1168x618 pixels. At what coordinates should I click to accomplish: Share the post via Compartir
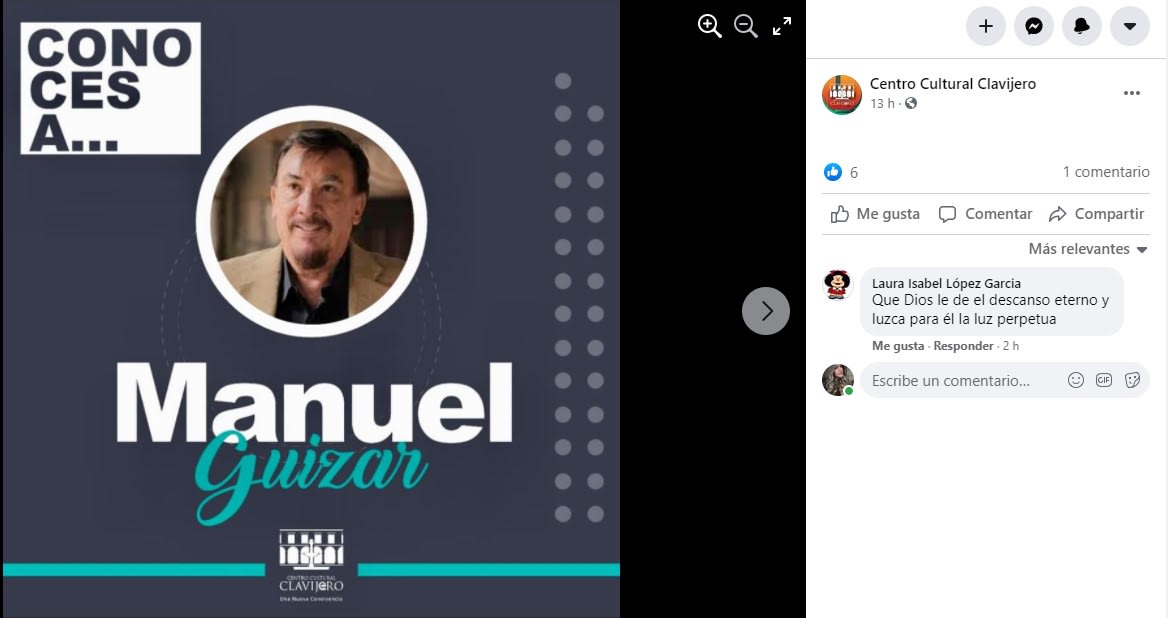(x=1096, y=214)
